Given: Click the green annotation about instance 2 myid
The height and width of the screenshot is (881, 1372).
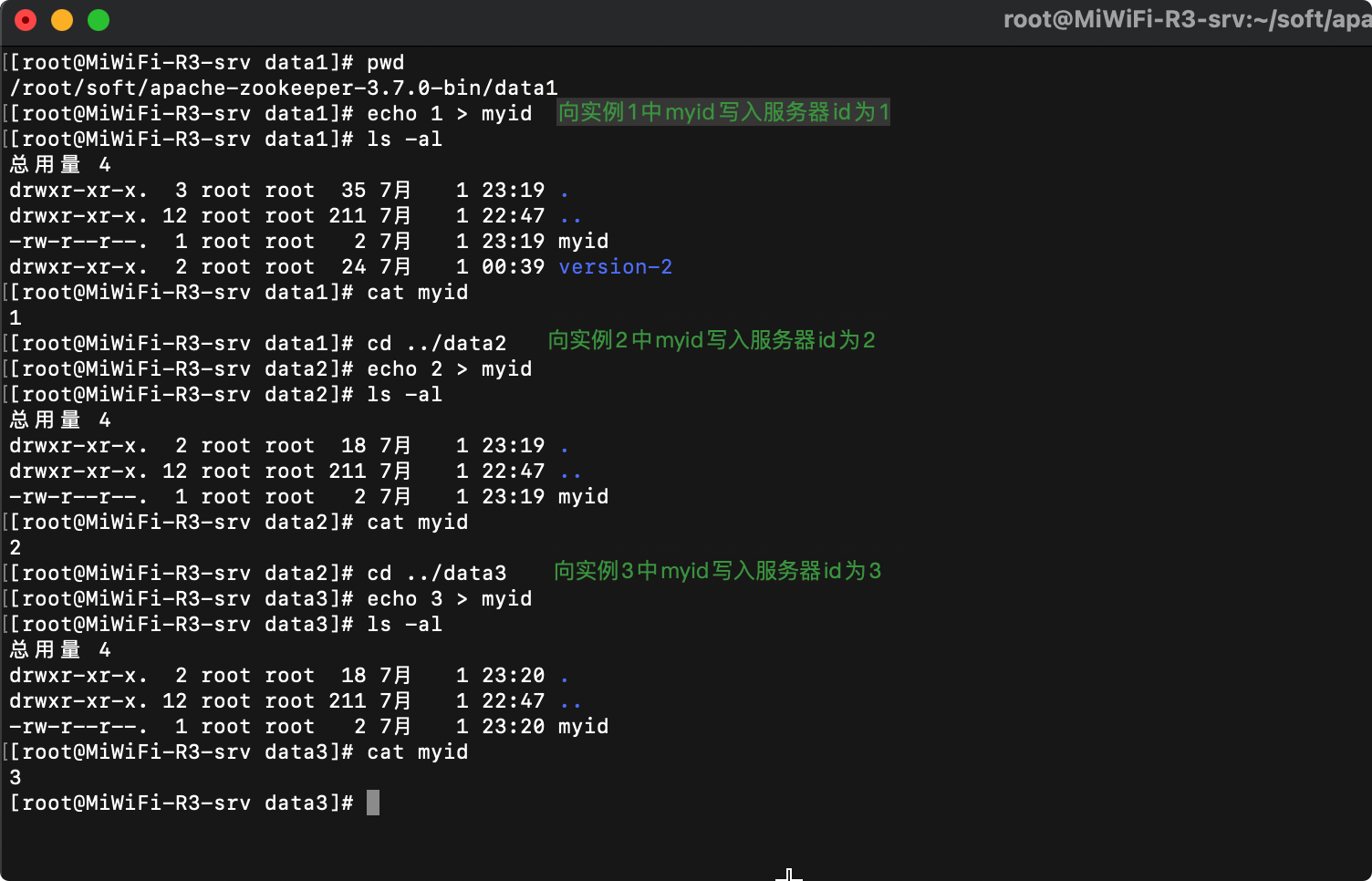Looking at the screenshot, I should point(712,340).
